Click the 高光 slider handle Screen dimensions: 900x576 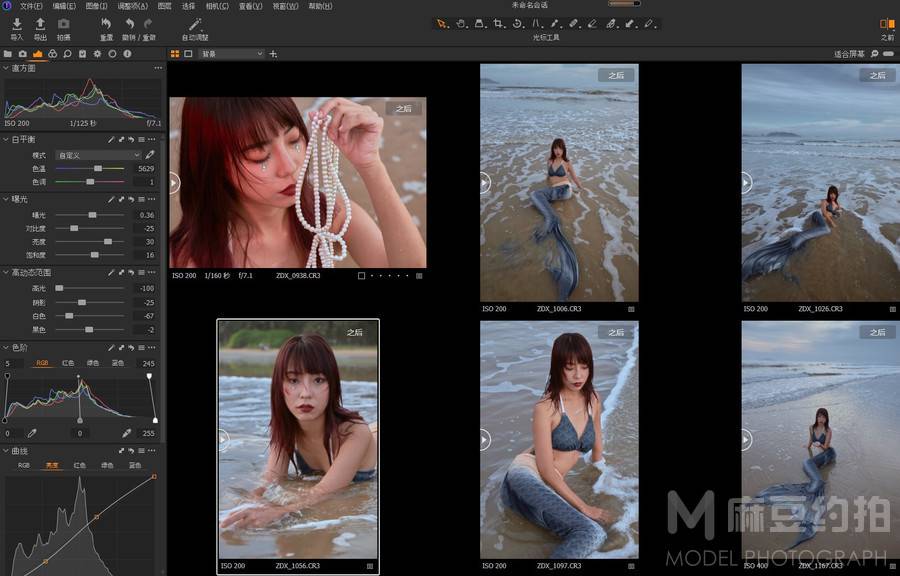tap(59, 288)
